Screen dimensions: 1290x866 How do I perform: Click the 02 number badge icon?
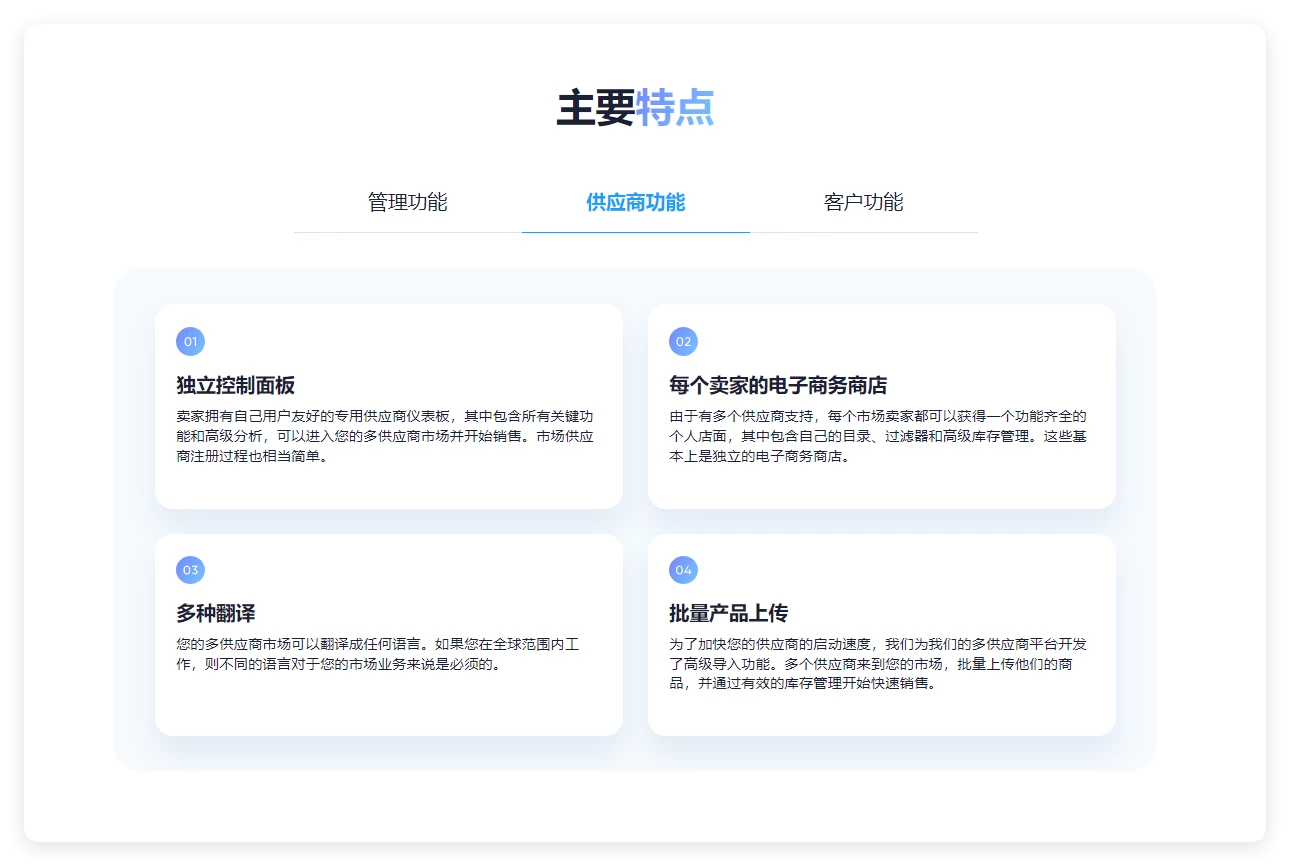(683, 342)
